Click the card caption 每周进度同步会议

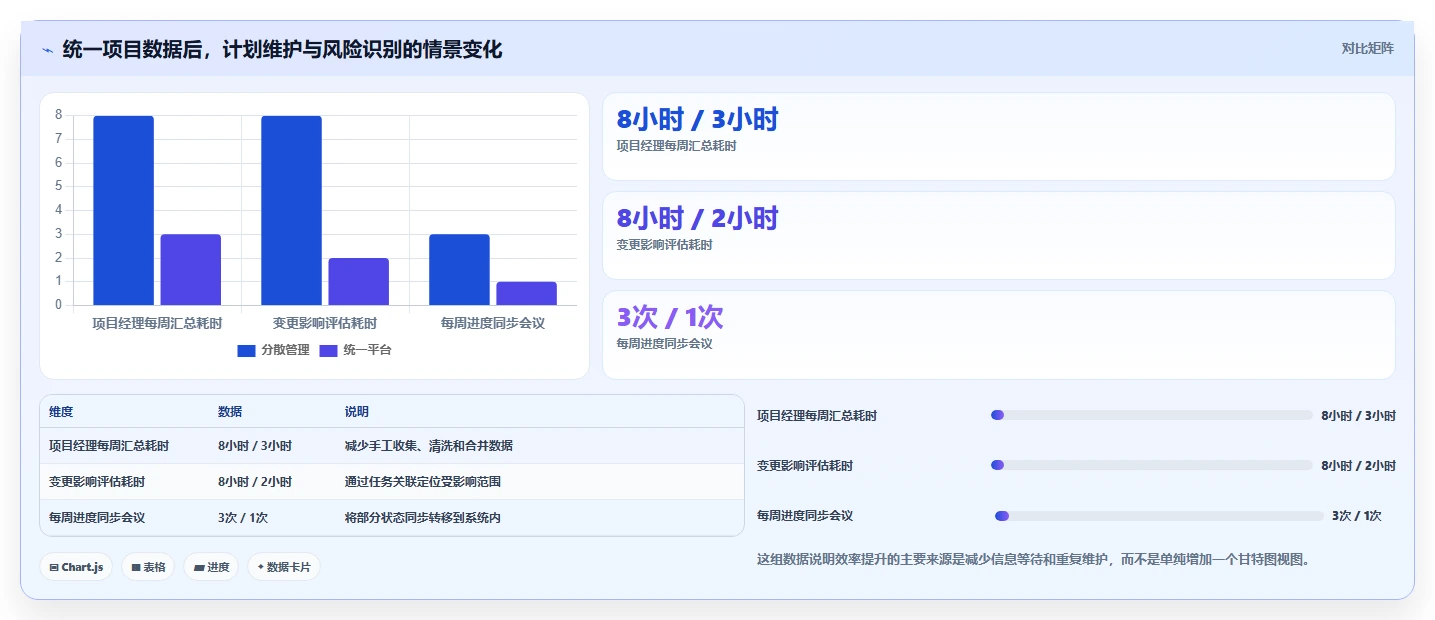pyautogui.click(x=665, y=344)
